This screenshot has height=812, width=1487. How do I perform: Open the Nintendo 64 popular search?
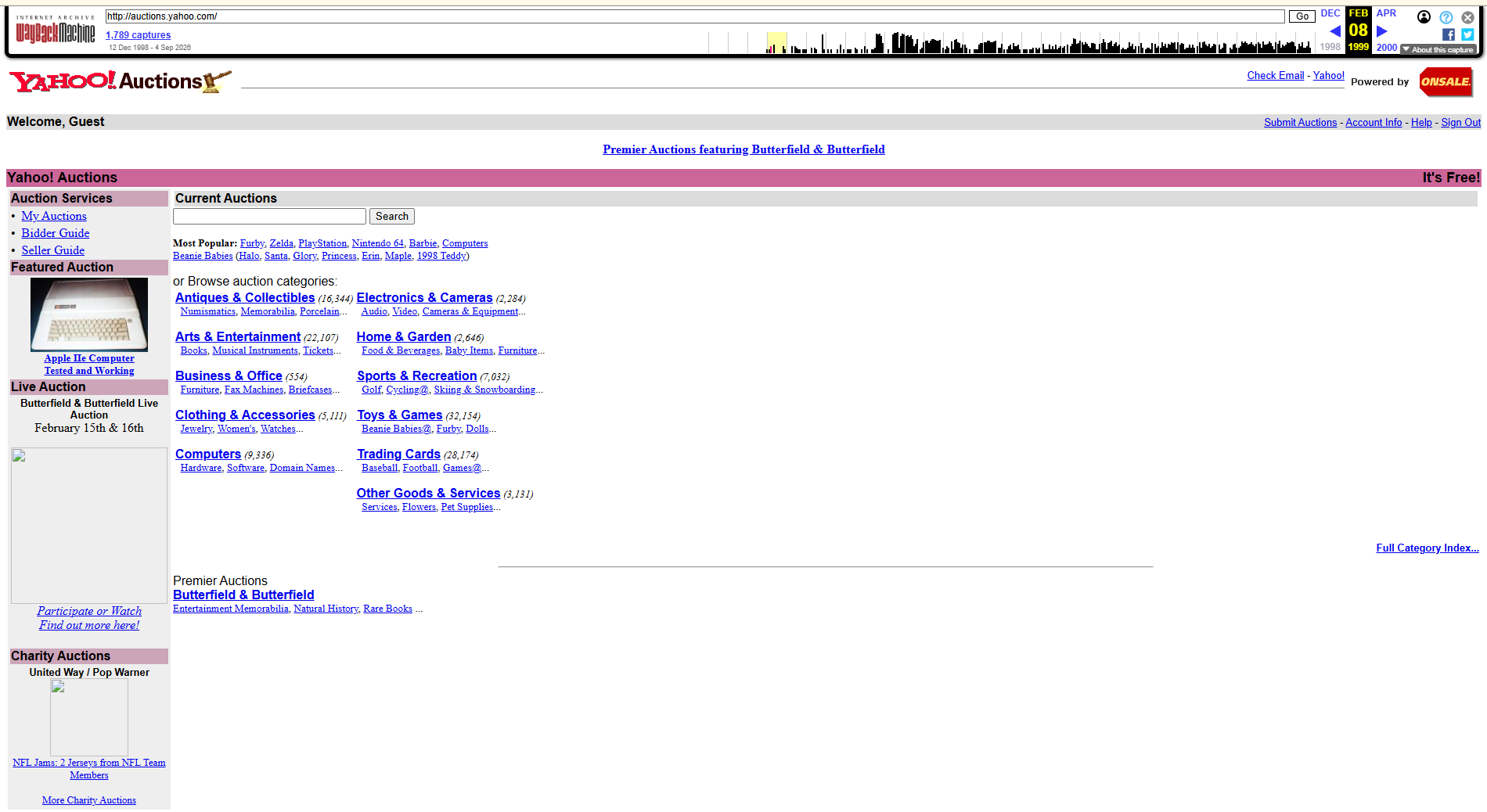(378, 243)
